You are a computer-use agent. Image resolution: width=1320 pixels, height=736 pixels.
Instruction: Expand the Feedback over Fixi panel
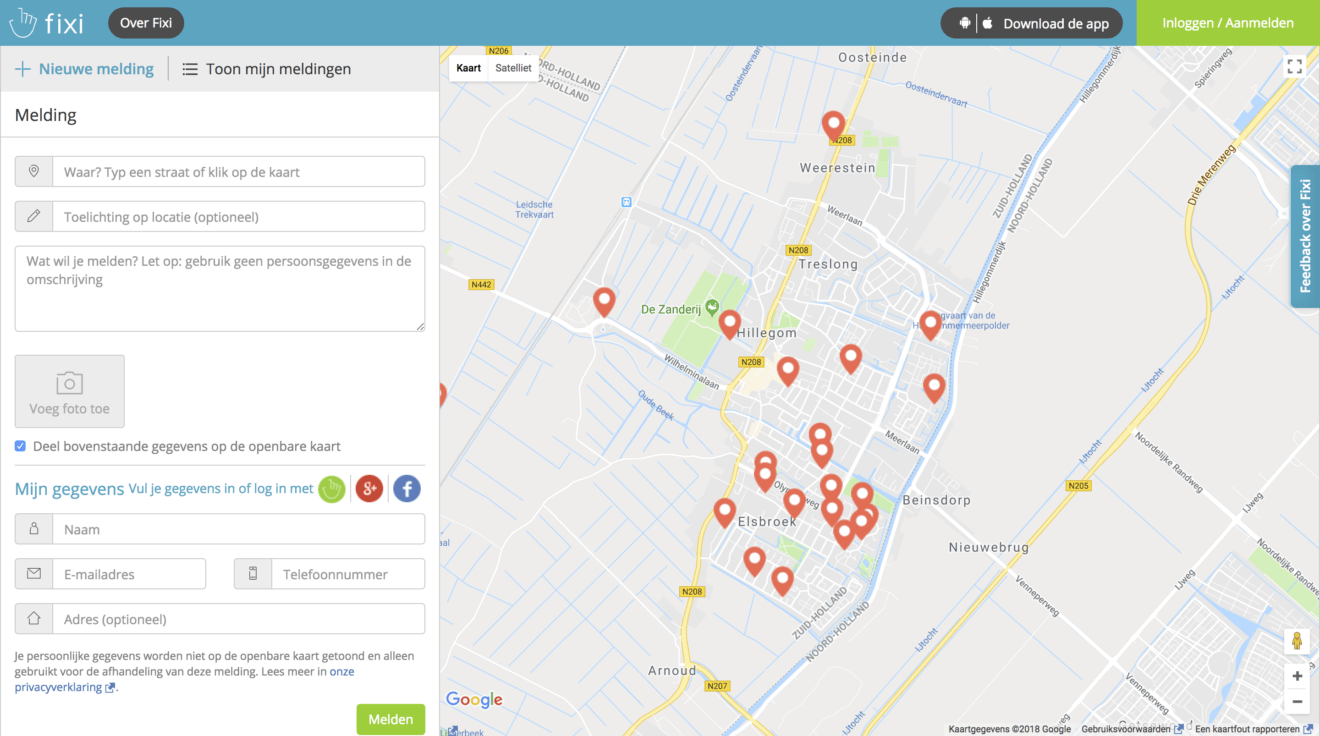(x=1304, y=236)
